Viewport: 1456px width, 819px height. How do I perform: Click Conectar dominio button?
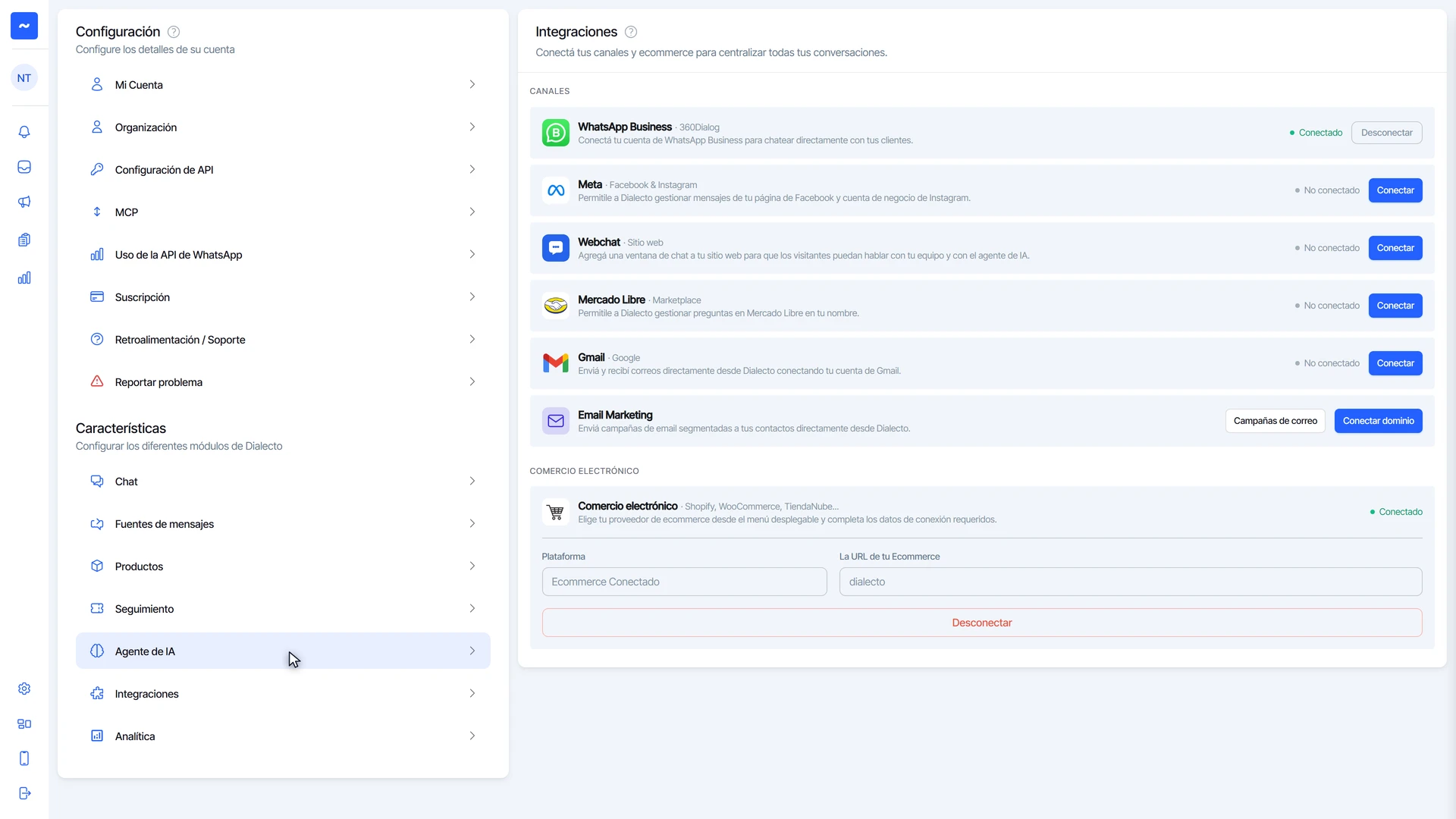coord(1378,421)
